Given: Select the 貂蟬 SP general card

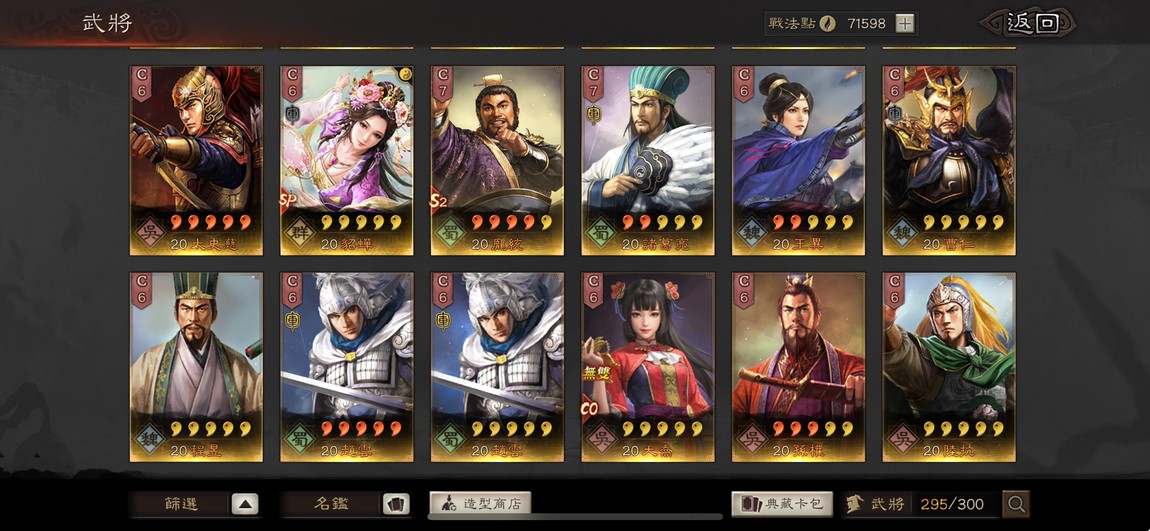Looking at the screenshot, I should pyautogui.click(x=347, y=161).
